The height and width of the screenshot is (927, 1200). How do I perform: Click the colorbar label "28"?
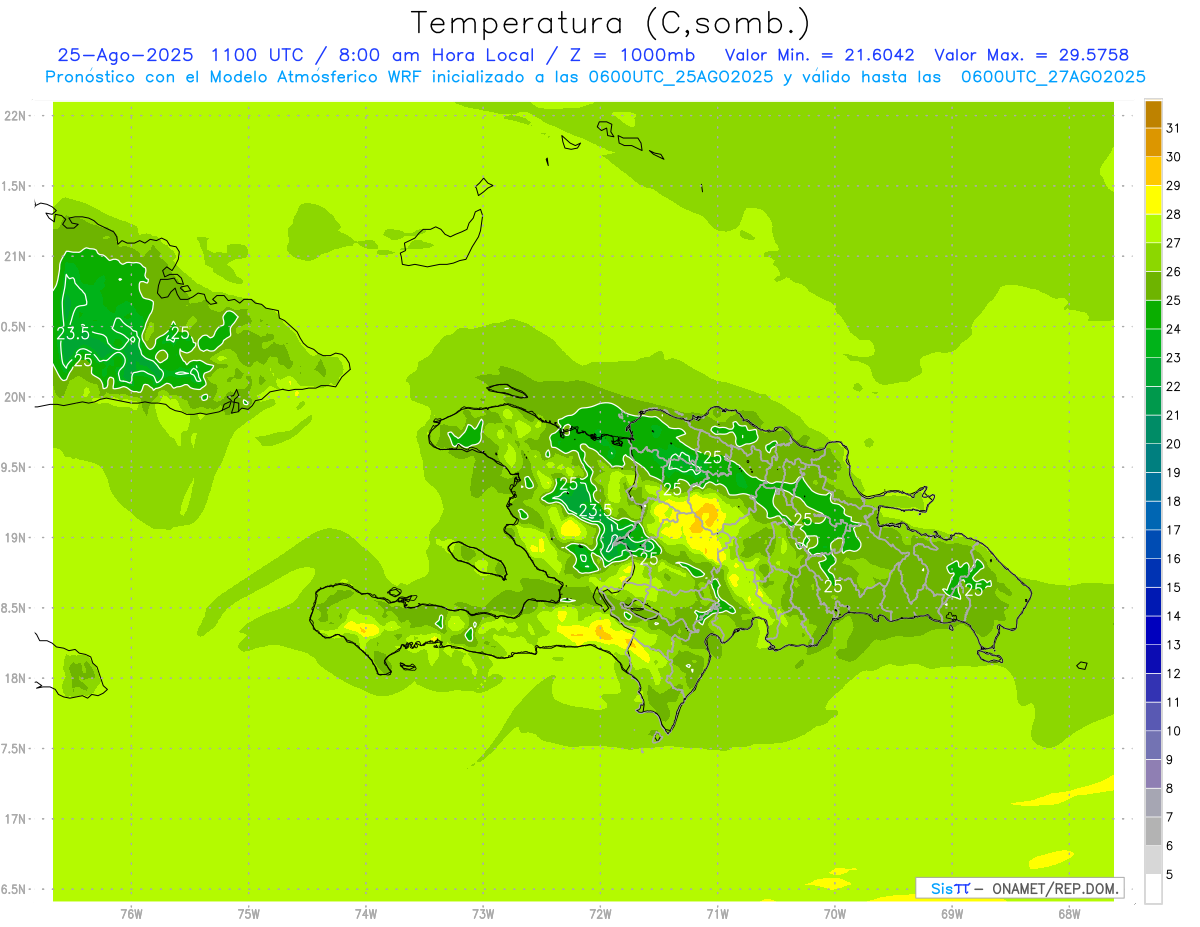1173,214
